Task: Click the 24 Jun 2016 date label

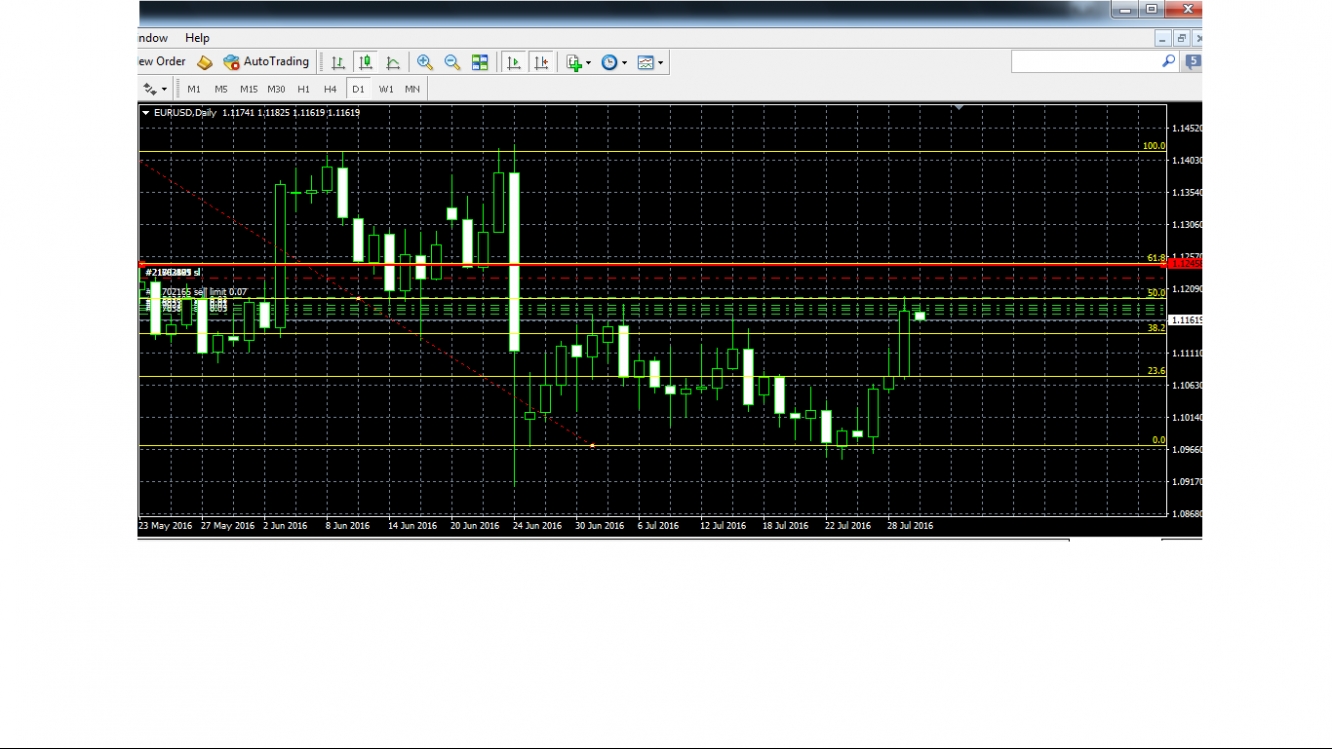Action: [535, 526]
